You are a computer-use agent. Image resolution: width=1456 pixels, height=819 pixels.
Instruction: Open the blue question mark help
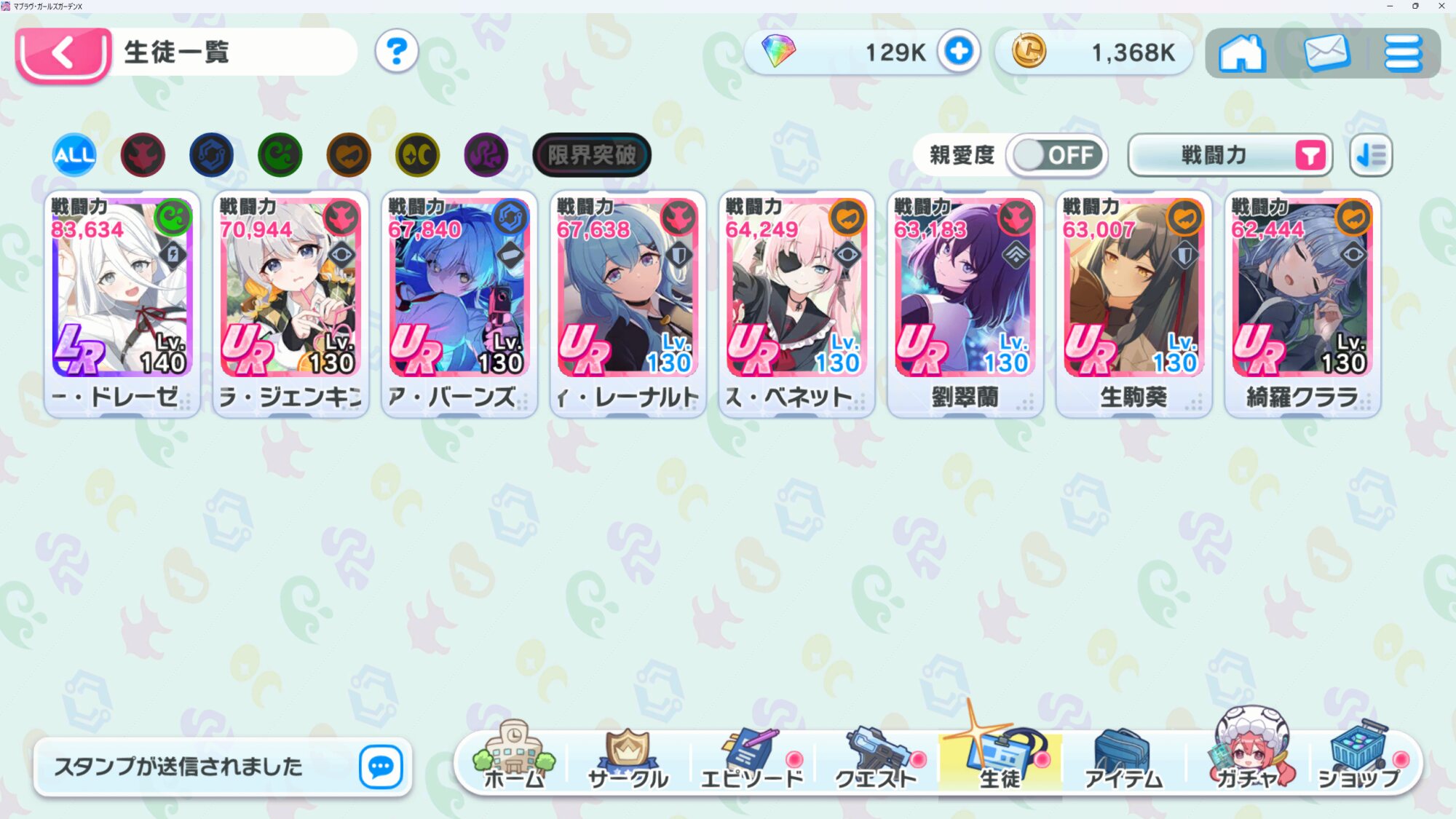[397, 51]
